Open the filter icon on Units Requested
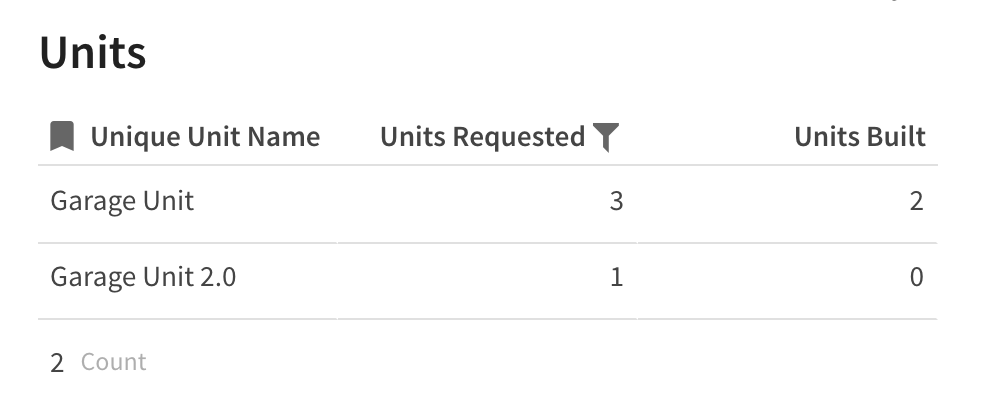Viewport: 994px width, 414px height. (605, 137)
